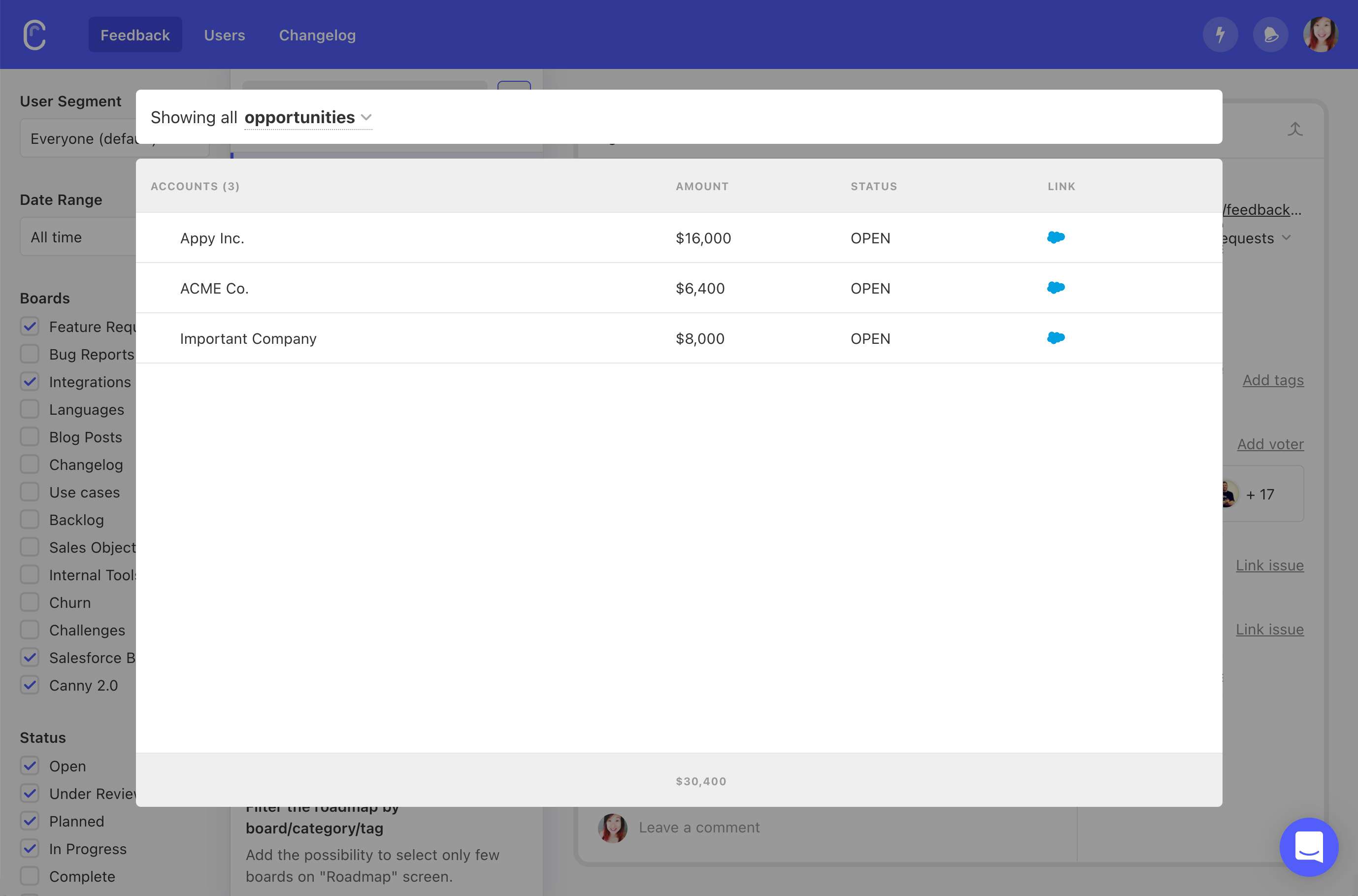The width and height of the screenshot is (1358, 896).
Task: Click the OPEN status for Appy Inc.
Action: pyautogui.click(x=870, y=238)
